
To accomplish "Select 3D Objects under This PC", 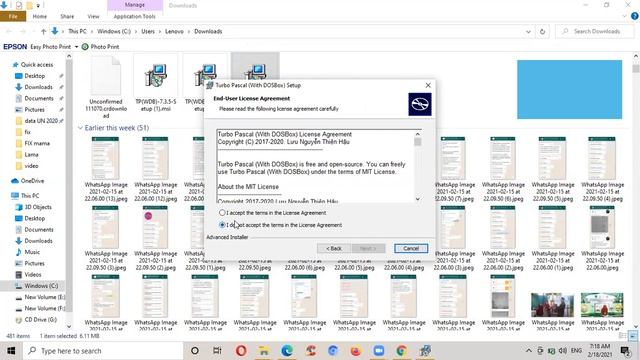I will point(38,207).
